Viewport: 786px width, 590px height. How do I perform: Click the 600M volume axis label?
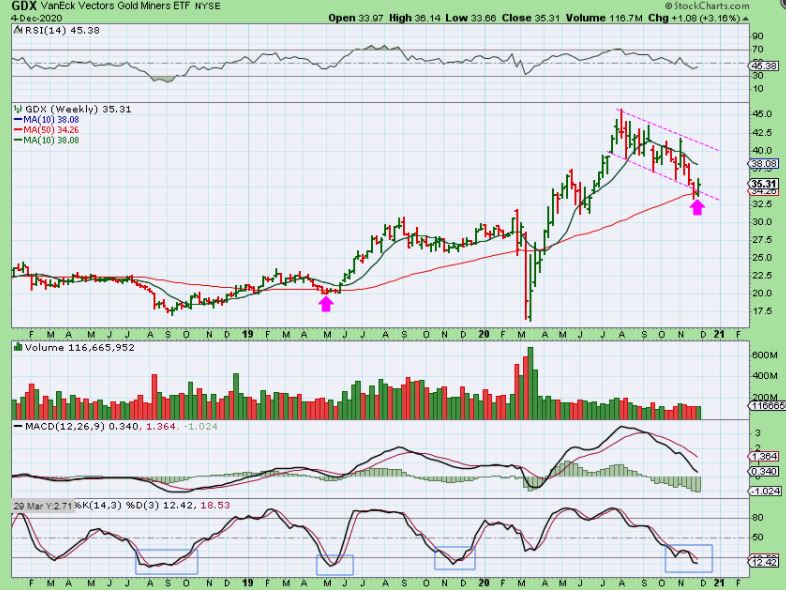pos(764,355)
